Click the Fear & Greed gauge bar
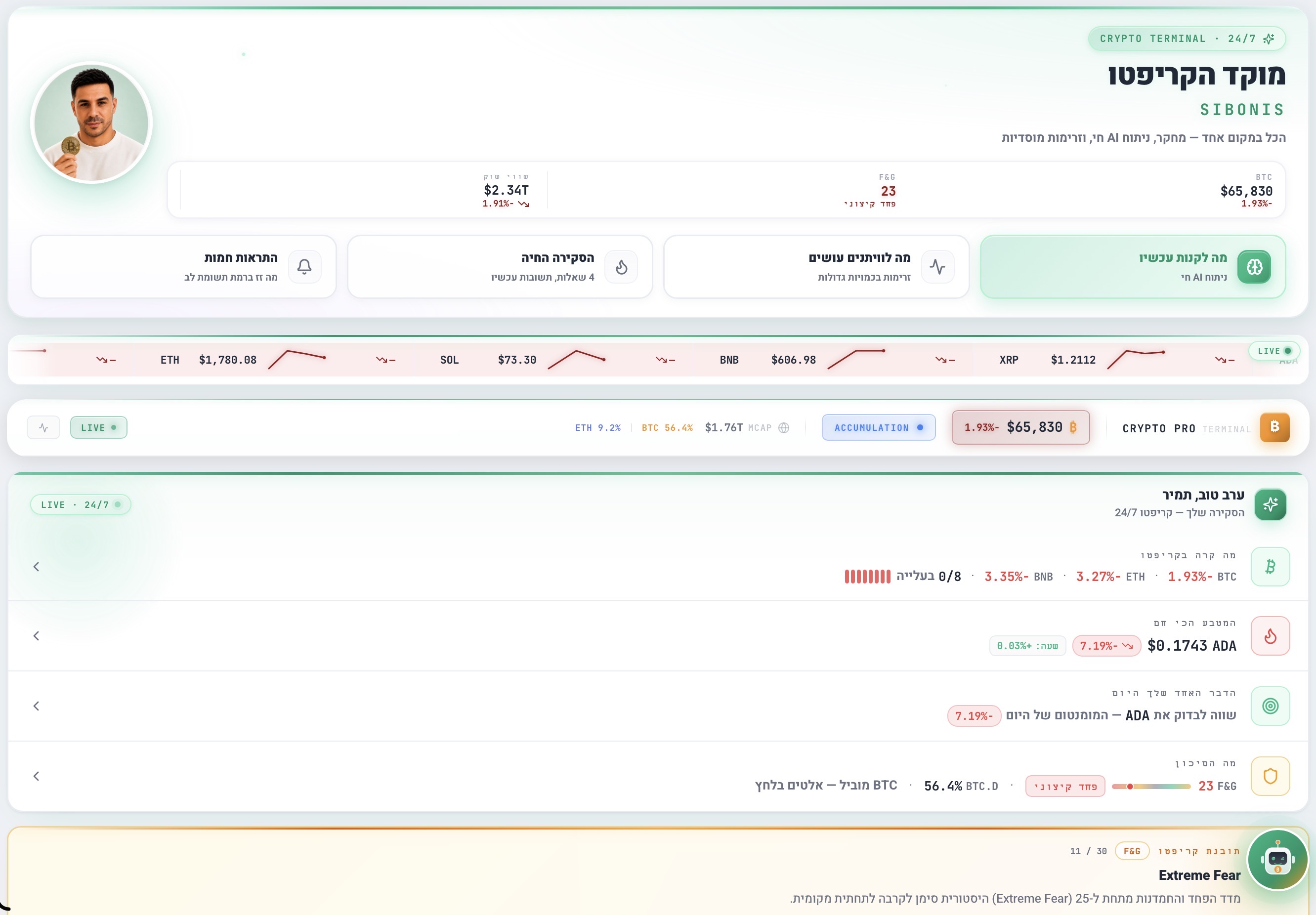 [x=1151, y=786]
